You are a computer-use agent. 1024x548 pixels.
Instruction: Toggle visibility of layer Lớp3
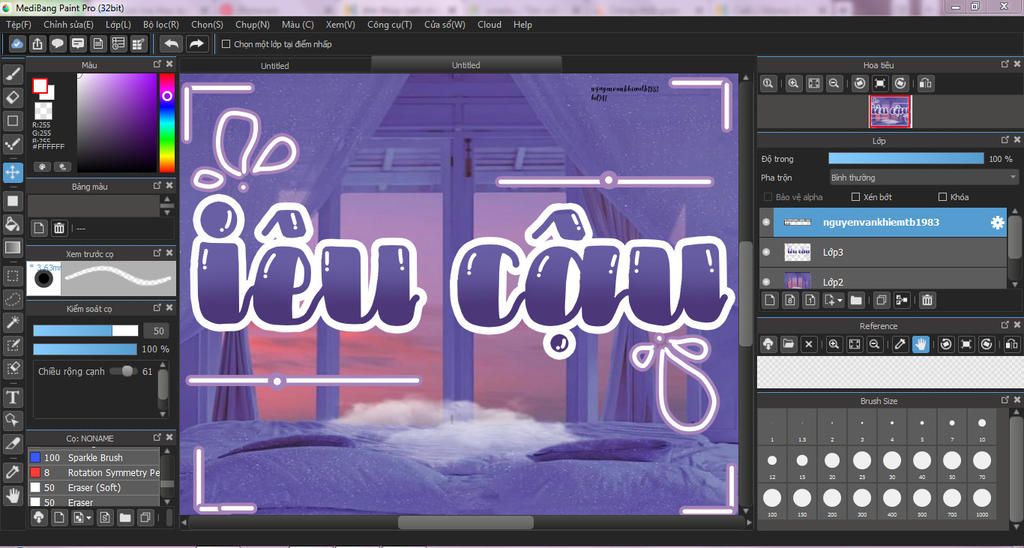coord(766,252)
